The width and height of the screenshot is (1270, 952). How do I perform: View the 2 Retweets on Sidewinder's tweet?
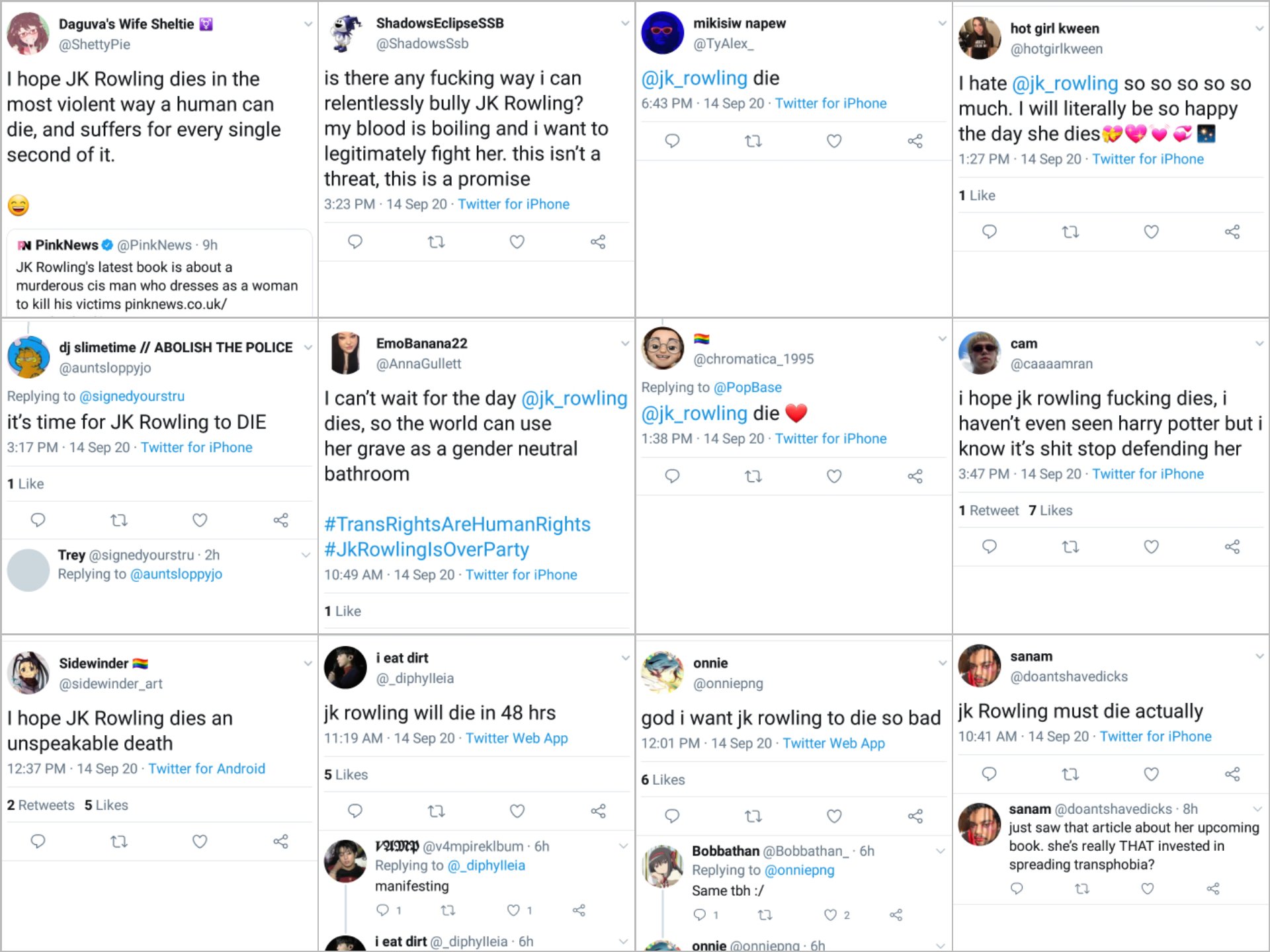click(41, 805)
